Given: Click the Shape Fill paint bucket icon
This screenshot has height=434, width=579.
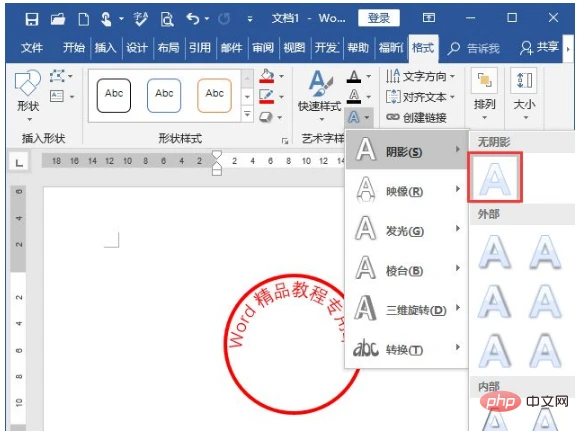Looking at the screenshot, I should point(267,76).
